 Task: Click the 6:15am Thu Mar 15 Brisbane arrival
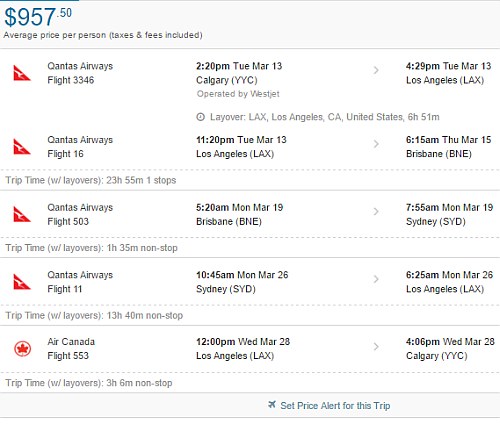pyautogui.click(x=448, y=147)
